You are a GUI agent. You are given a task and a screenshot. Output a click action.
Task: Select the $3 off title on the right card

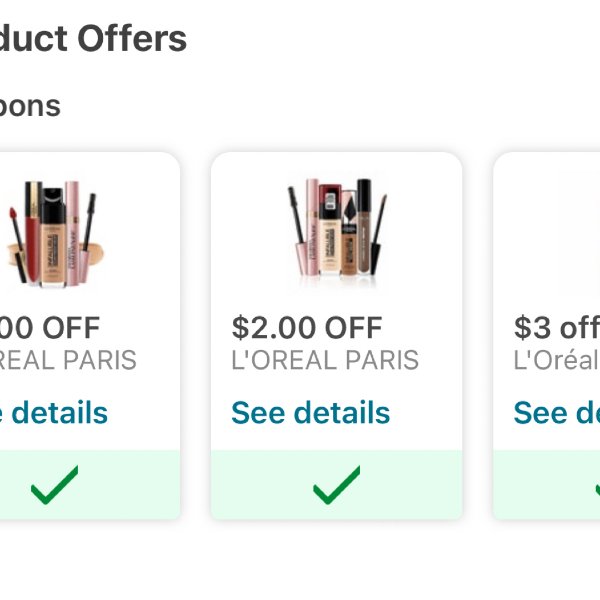557,328
